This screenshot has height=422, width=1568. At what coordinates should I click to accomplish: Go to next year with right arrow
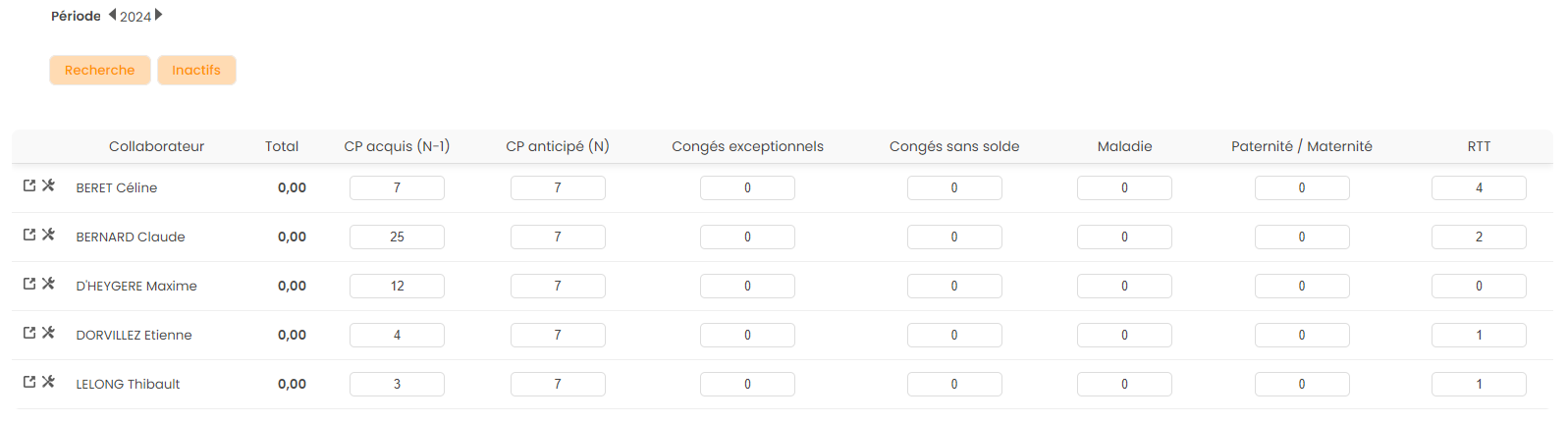(159, 15)
